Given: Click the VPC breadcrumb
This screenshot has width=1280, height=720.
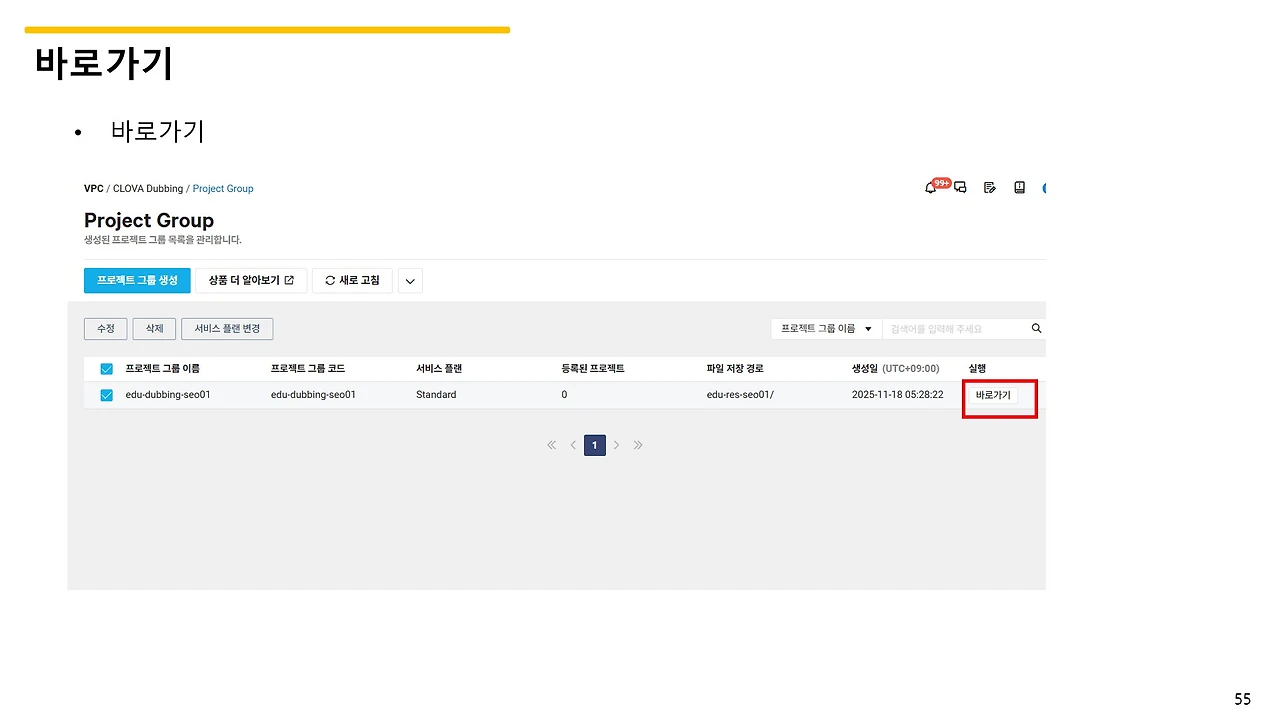Looking at the screenshot, I should click(94, 188).
